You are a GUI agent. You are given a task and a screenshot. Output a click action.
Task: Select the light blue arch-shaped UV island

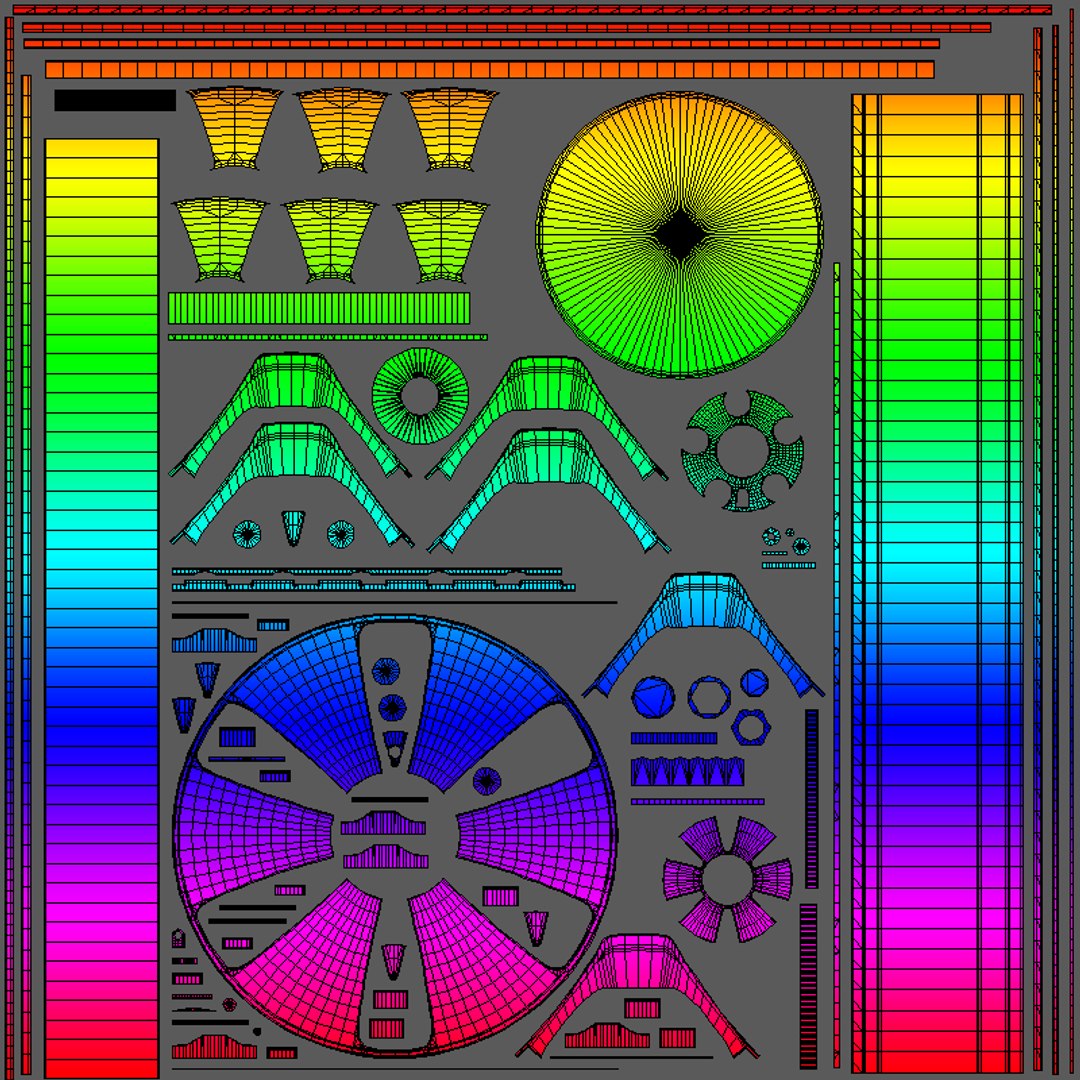[x=703, y=634]
